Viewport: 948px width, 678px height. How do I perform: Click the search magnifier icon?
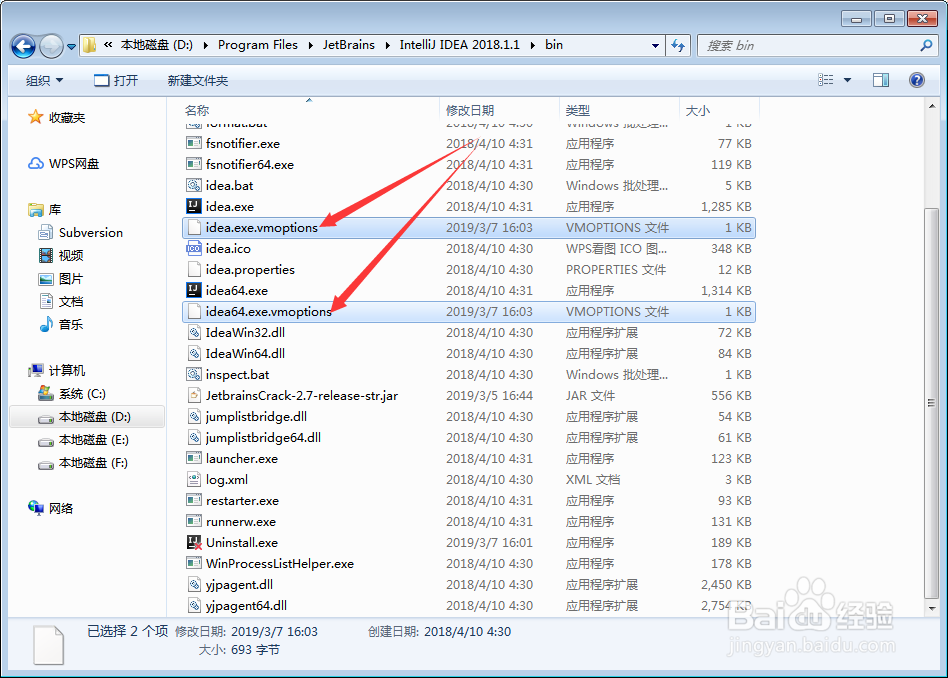click(x=926, y=45)
